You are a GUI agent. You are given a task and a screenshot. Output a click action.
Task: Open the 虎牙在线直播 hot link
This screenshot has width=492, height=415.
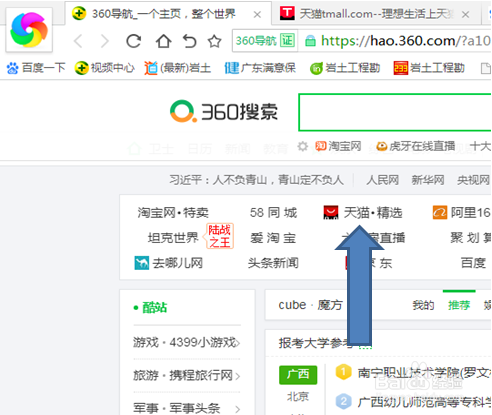[416, 146]
